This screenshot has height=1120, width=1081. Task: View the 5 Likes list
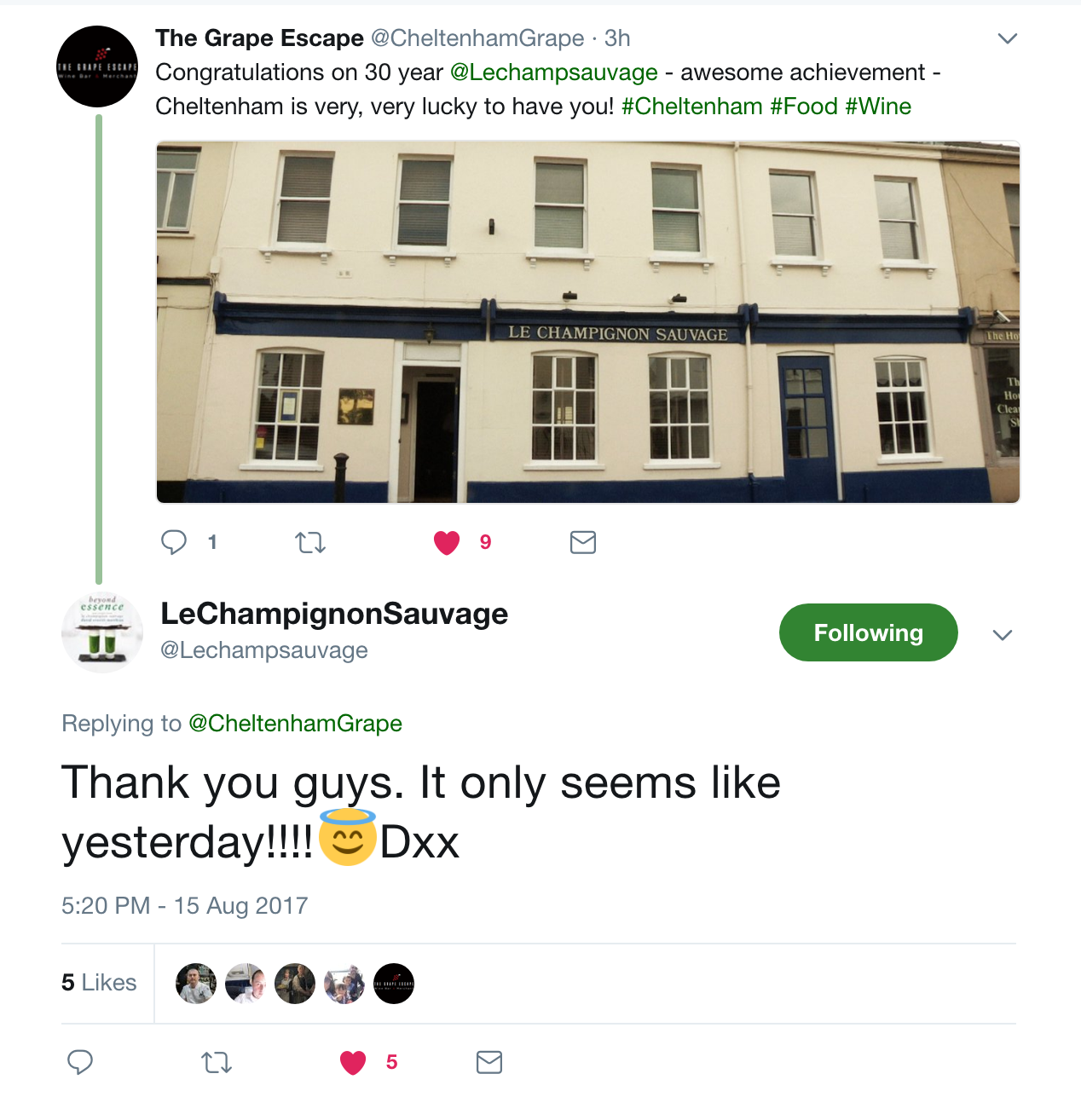click(x=99, y=983)
